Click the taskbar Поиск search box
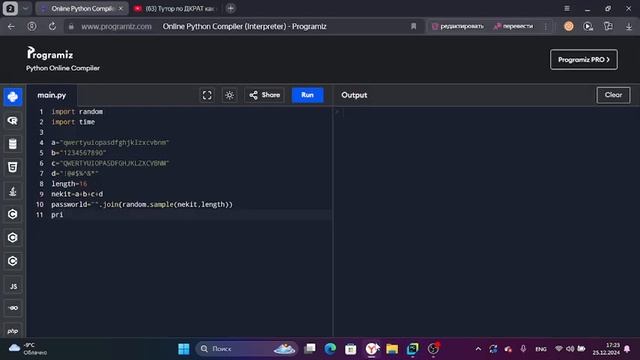This screenshot has height=360, width=640. [x=246, y=349]
